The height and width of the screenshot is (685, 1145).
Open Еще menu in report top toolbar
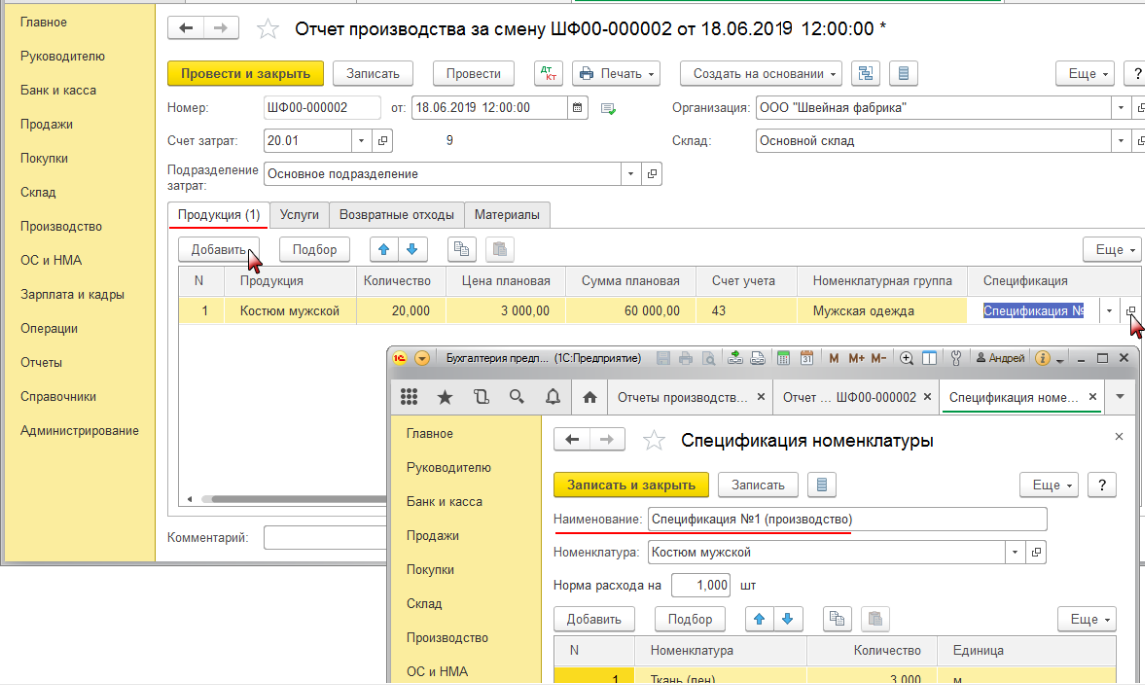pos(1085,74)
